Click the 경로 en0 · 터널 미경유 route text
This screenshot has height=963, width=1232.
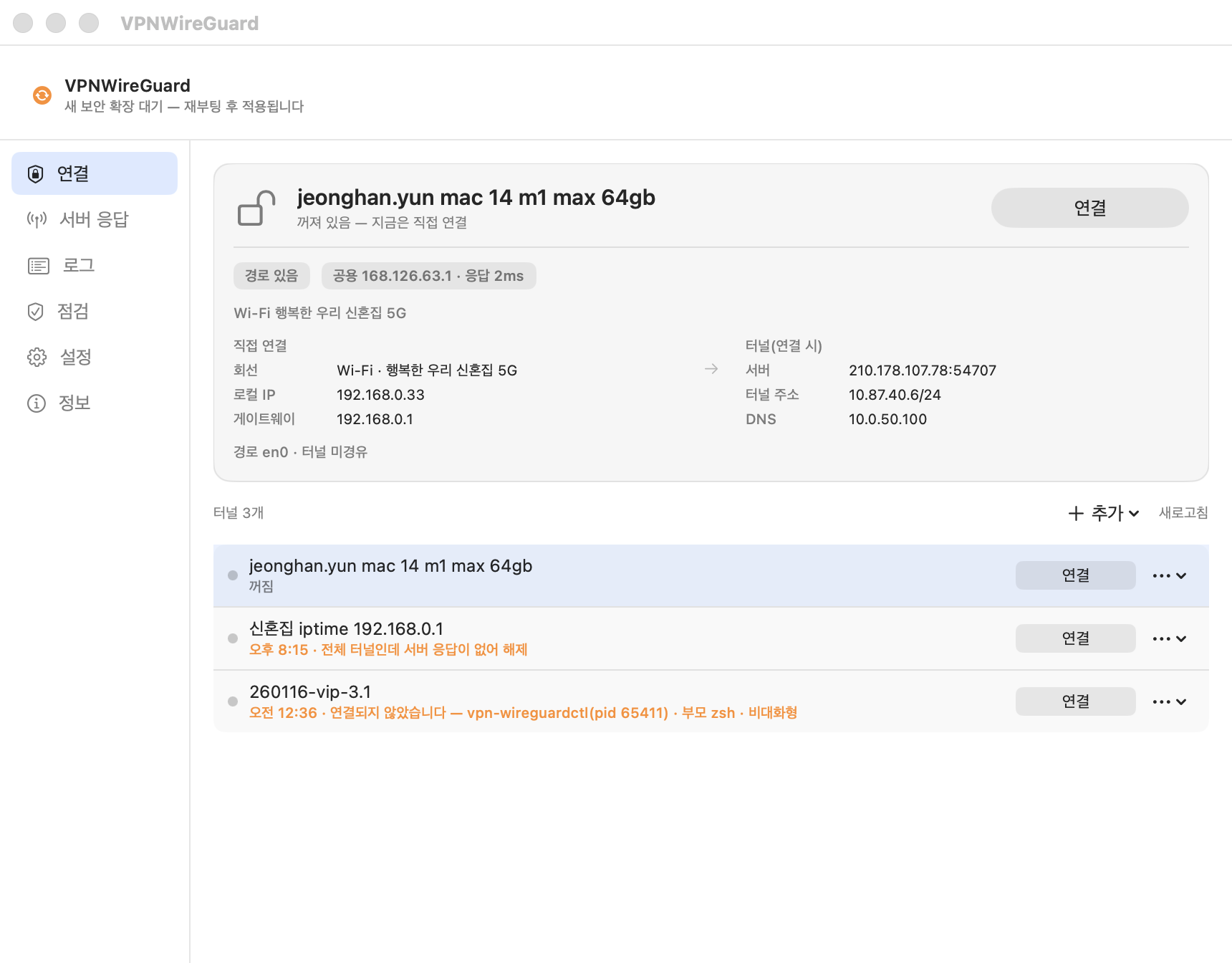coord(300,452)
